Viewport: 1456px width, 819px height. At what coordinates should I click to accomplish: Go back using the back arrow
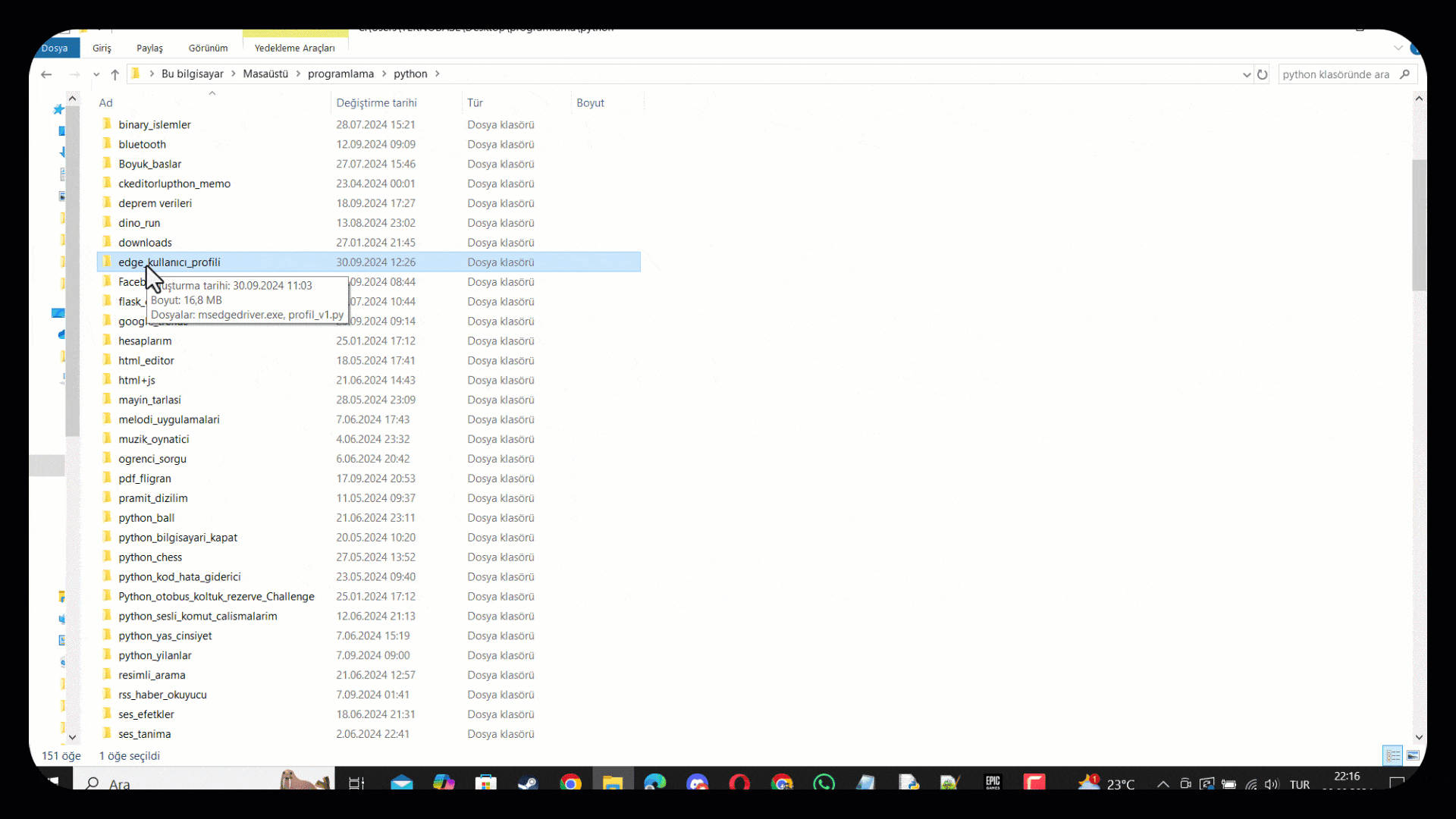(46, 74)
